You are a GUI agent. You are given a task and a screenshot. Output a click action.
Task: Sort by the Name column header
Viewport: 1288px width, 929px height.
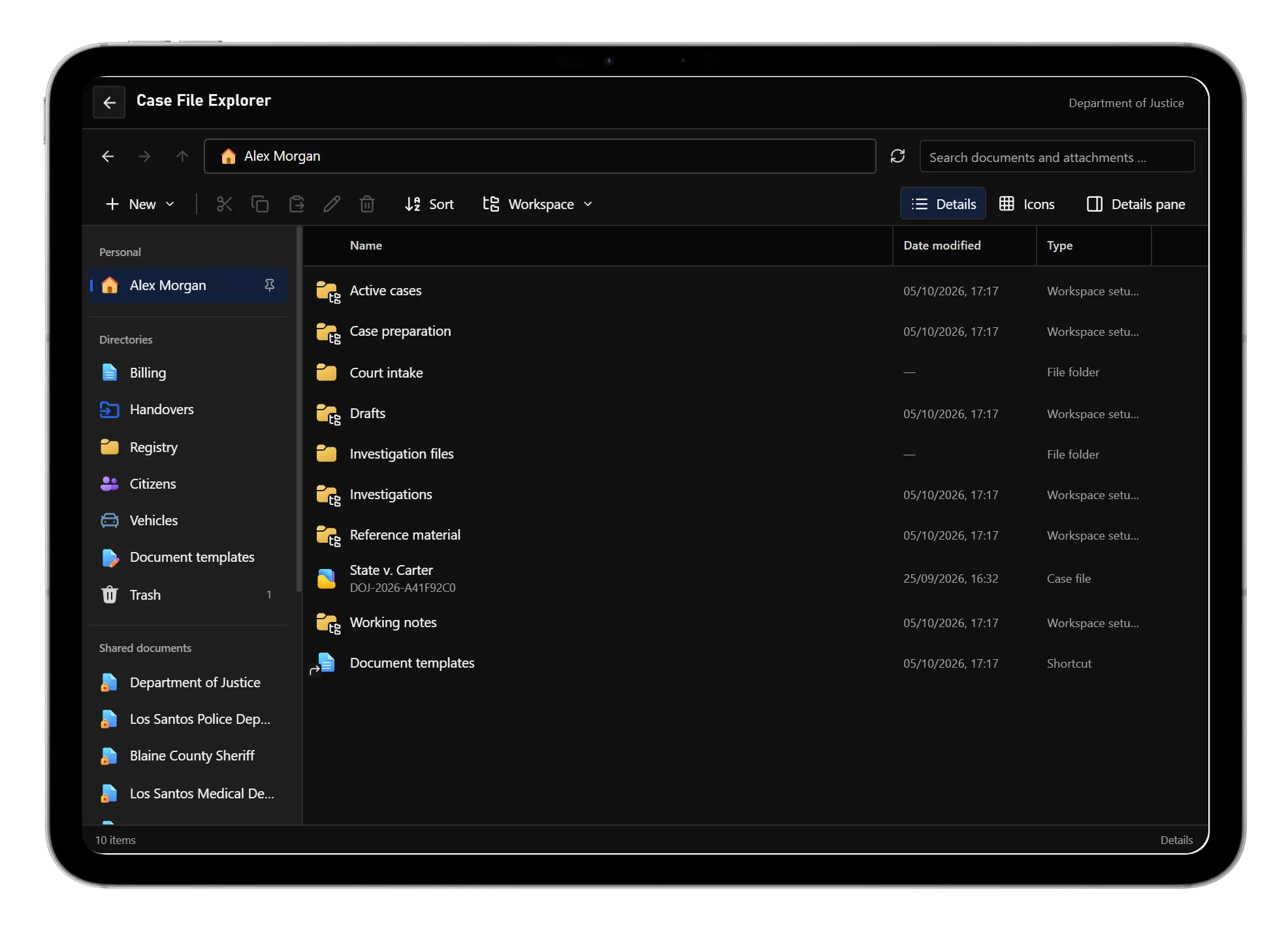point(598,246)
